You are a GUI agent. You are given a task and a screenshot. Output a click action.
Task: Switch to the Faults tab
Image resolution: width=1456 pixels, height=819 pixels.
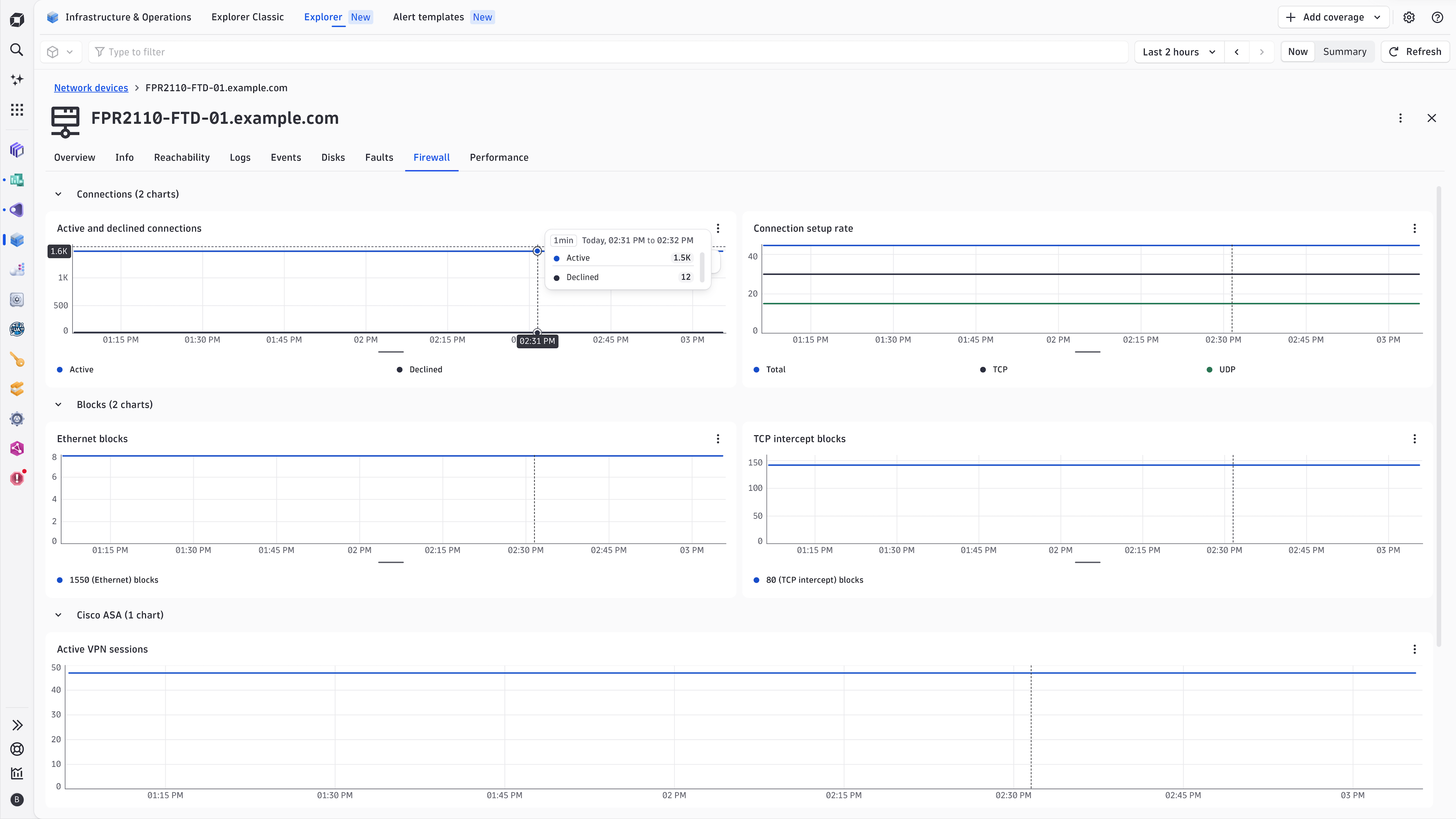379,158
